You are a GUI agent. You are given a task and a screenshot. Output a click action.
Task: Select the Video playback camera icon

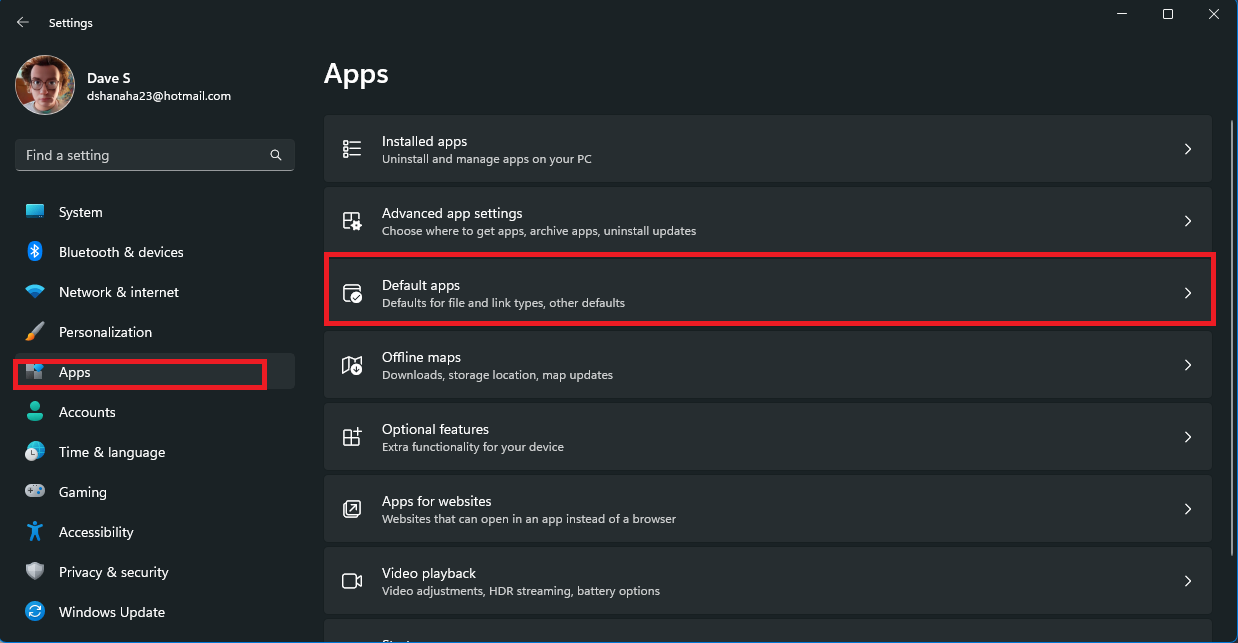point(352,580)
